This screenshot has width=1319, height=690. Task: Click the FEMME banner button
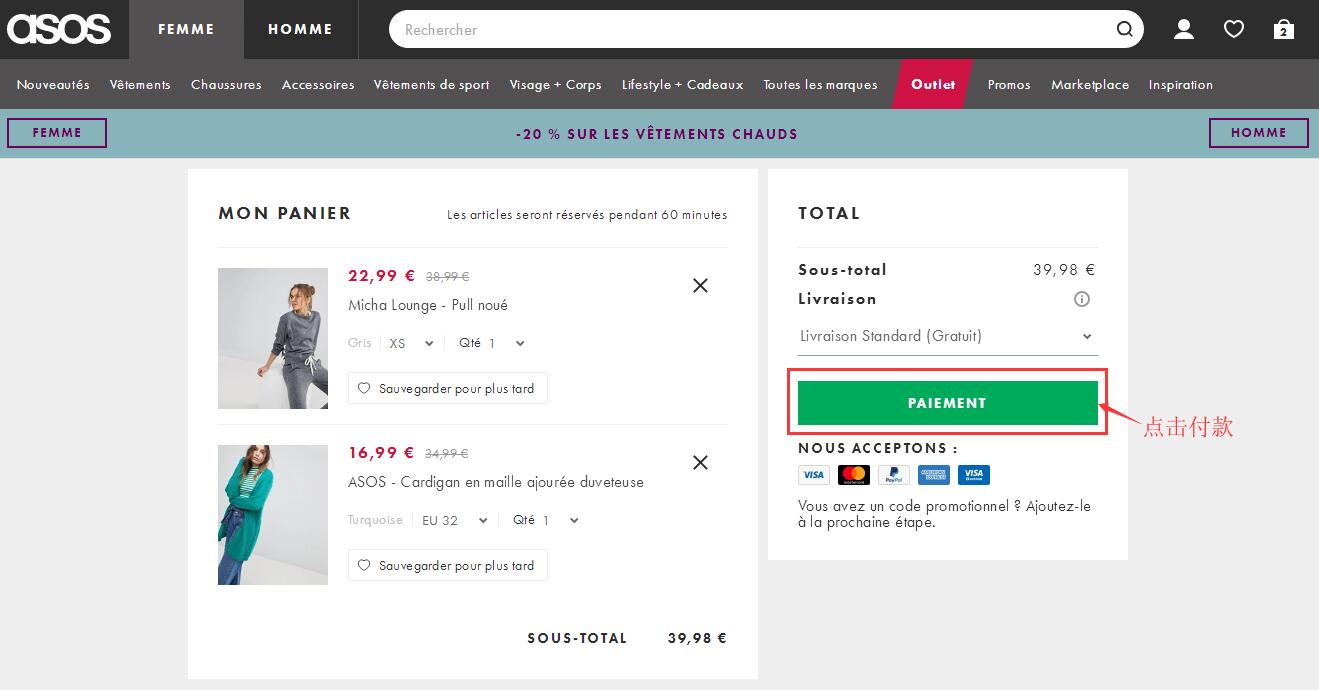[57, 133]
